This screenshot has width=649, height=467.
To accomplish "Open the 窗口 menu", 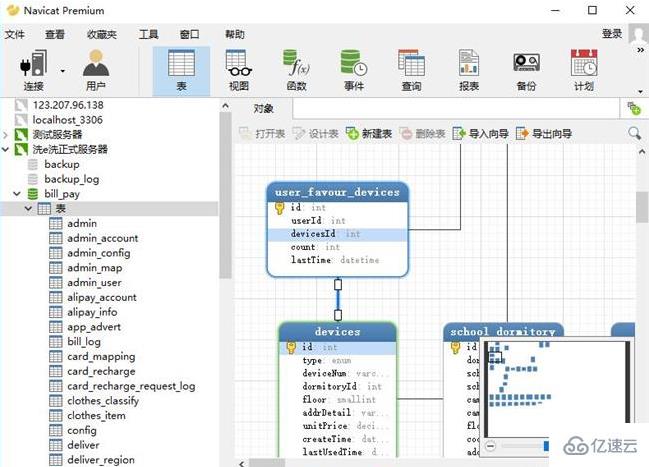I will [x=190, y=34].
